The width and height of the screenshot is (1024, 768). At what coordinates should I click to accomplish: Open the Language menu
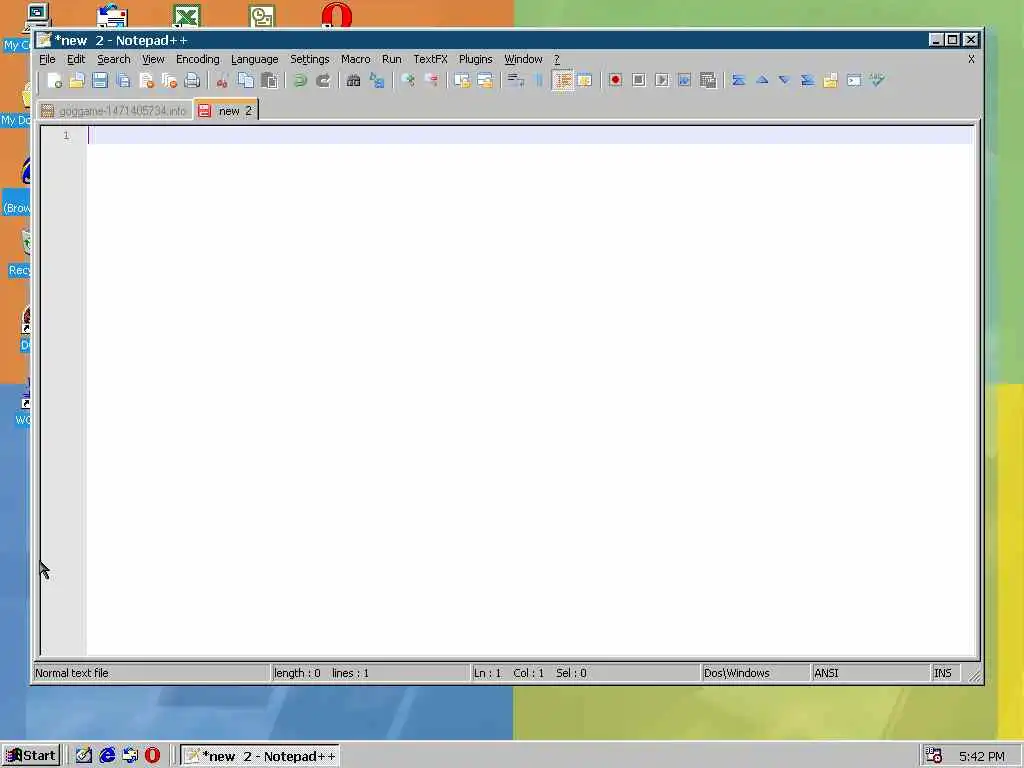(x=255, y=59)
